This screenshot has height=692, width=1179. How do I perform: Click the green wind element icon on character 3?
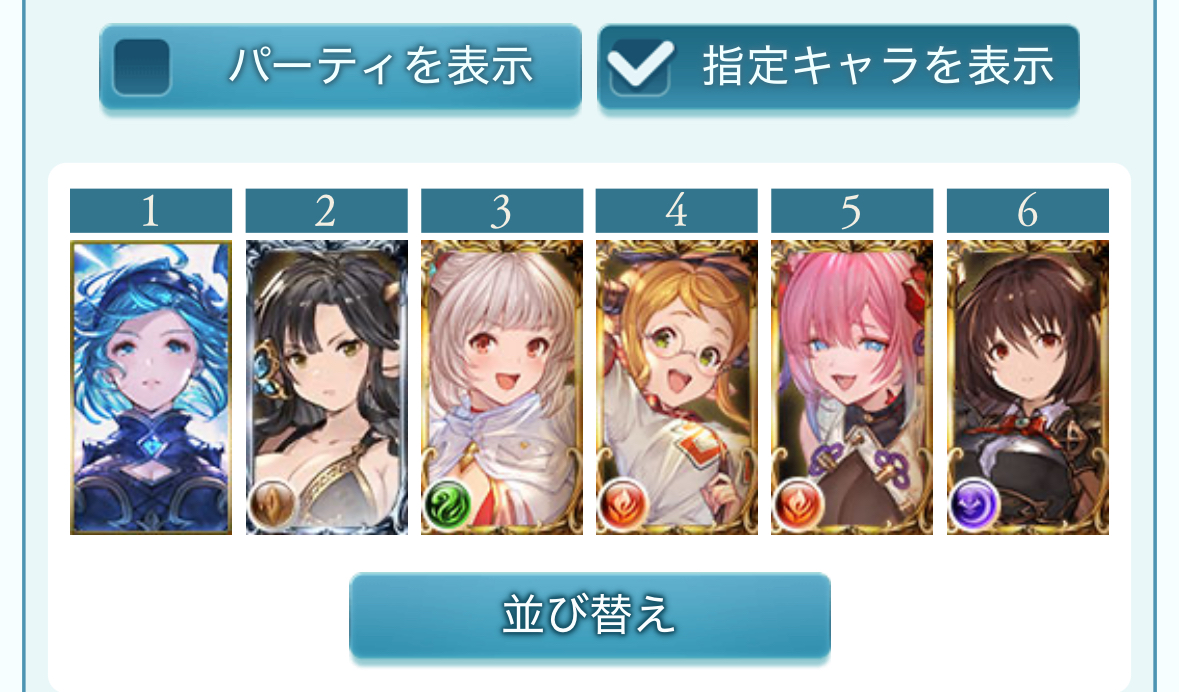point(447,504)
